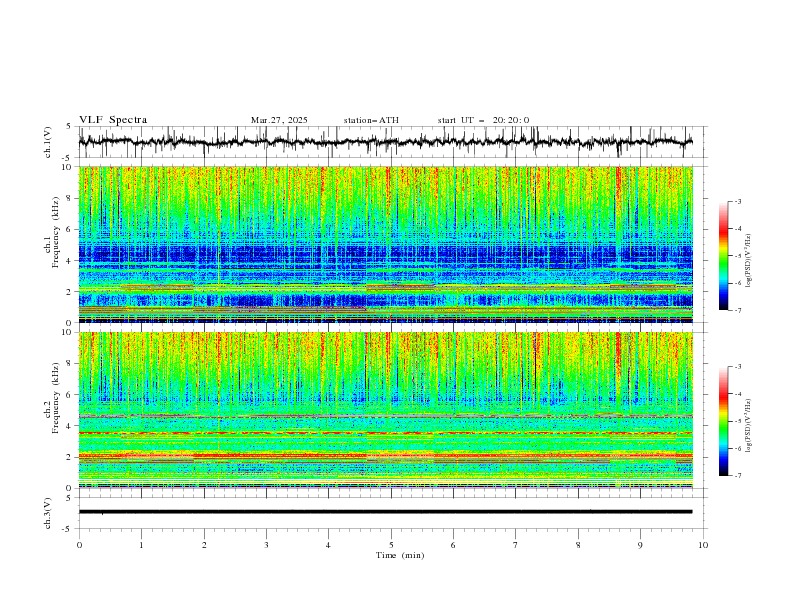Click the "-6" tick on ch.1 colorbar
792x612 pixels.
(x=738, y=283)
